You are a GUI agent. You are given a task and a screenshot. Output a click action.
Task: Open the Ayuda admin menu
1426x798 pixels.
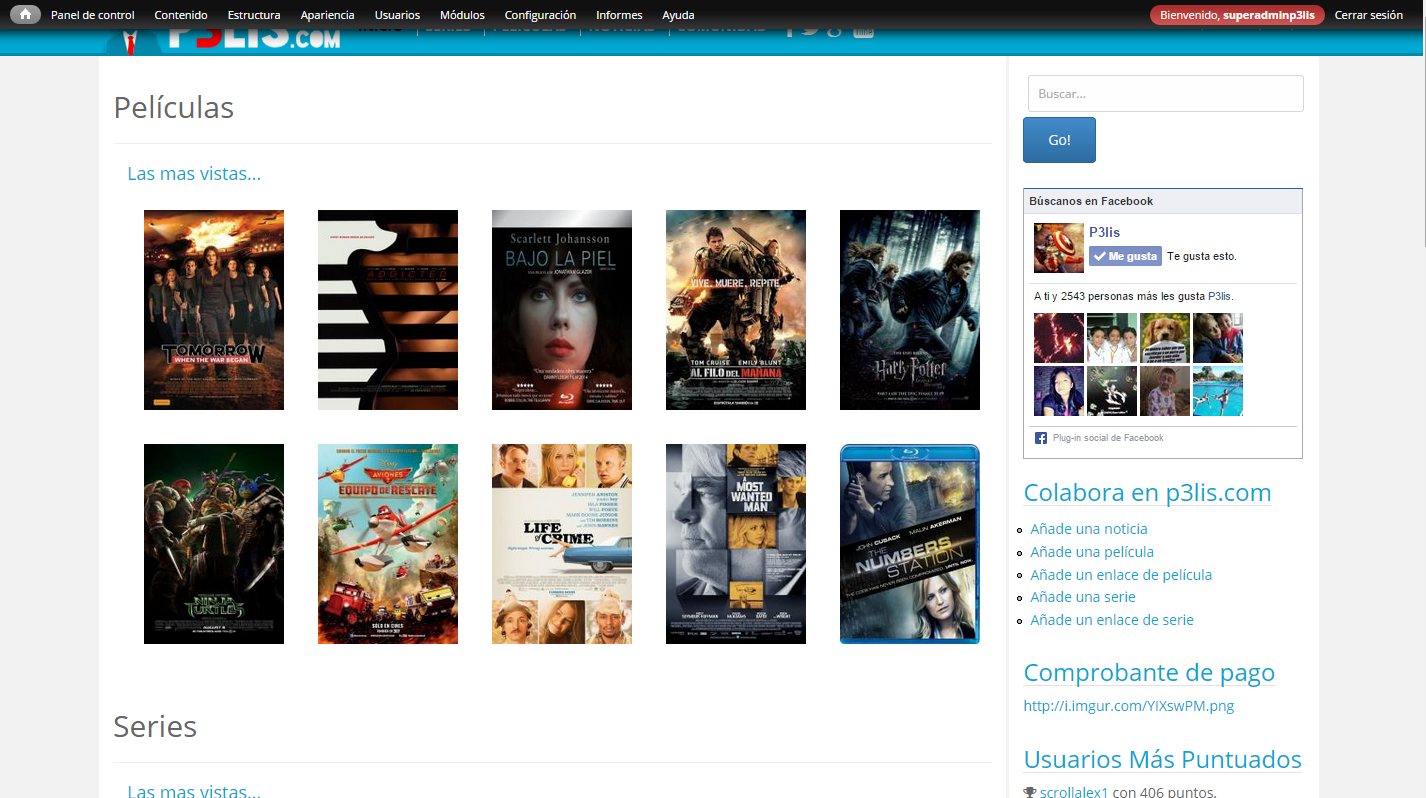tap(678, 15)
